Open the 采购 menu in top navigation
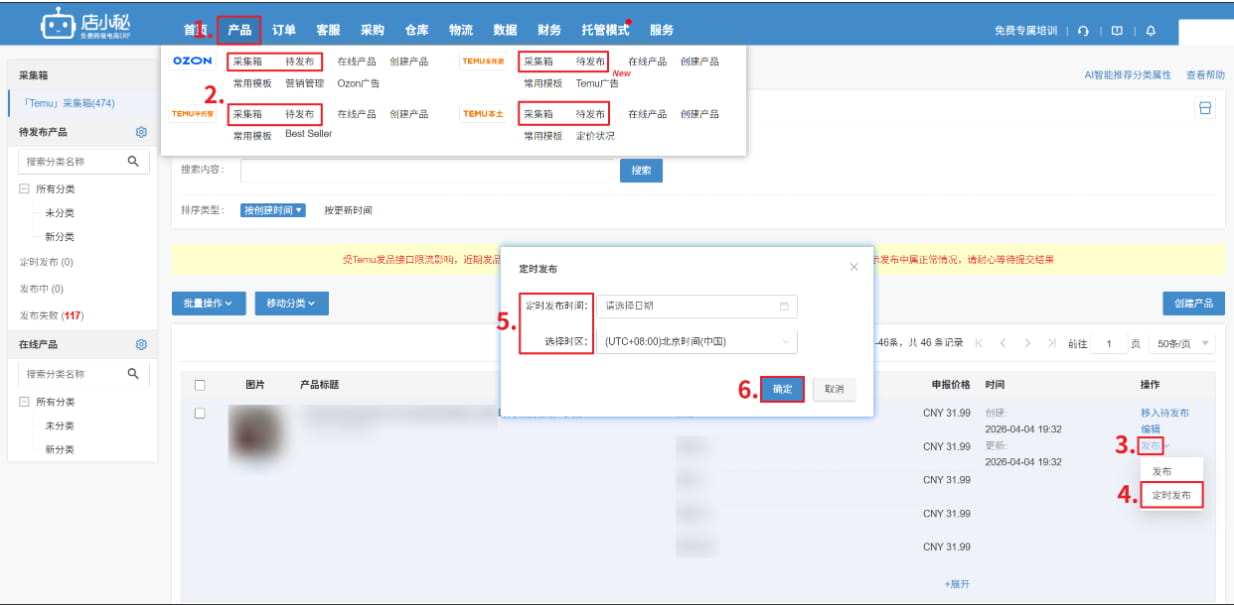Viewport: 1234px width, 605px height. pos(372,30)
